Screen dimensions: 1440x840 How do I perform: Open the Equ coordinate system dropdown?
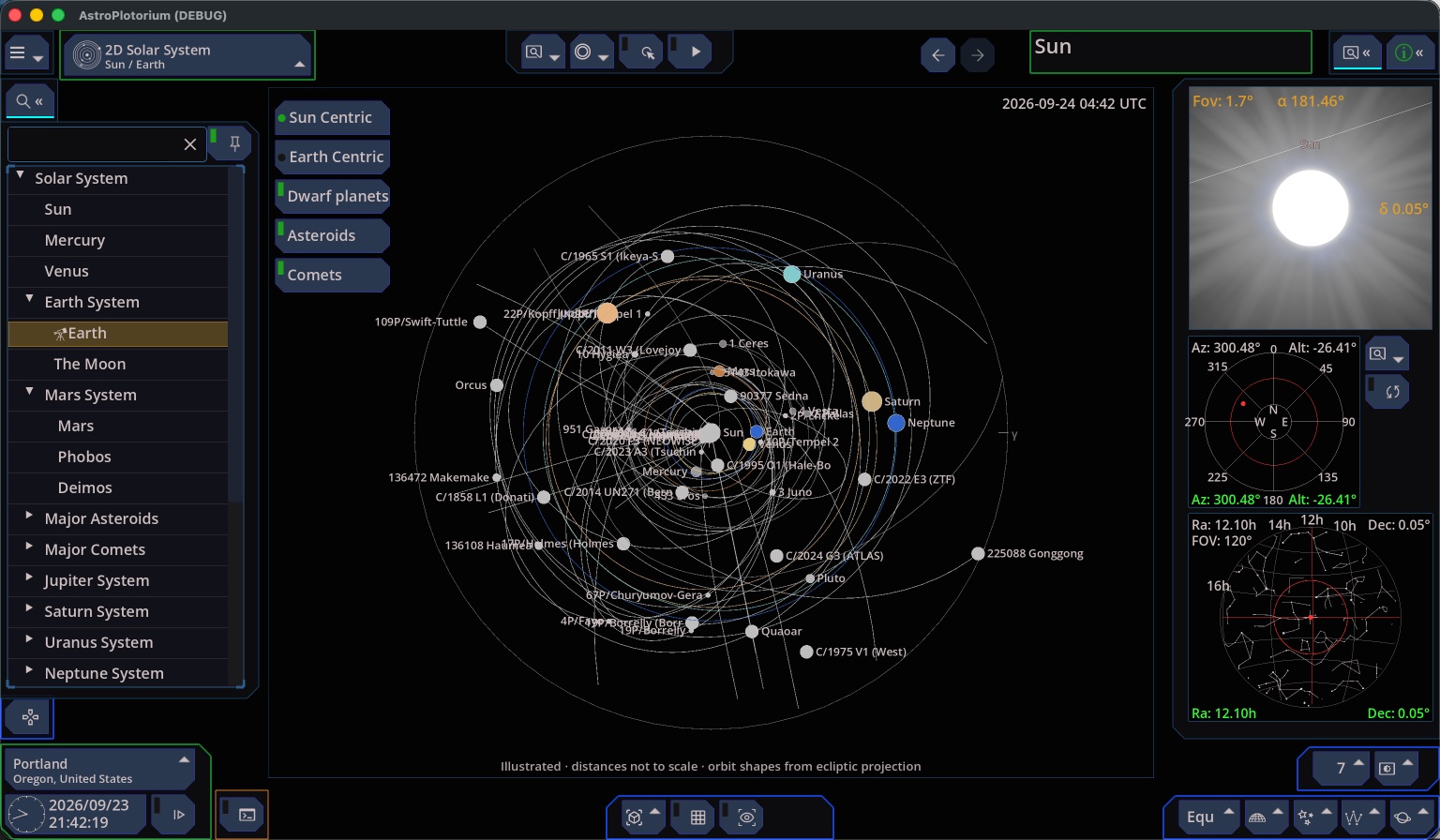(x=1208, y=817)
